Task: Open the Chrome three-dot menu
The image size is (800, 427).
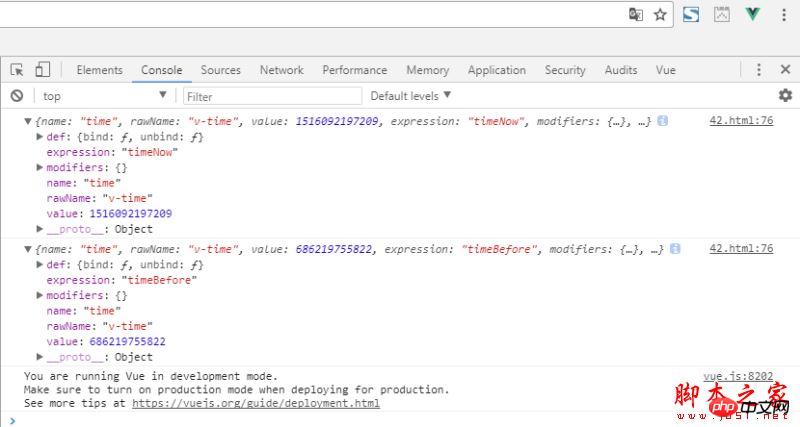Action: pos(784,14)
